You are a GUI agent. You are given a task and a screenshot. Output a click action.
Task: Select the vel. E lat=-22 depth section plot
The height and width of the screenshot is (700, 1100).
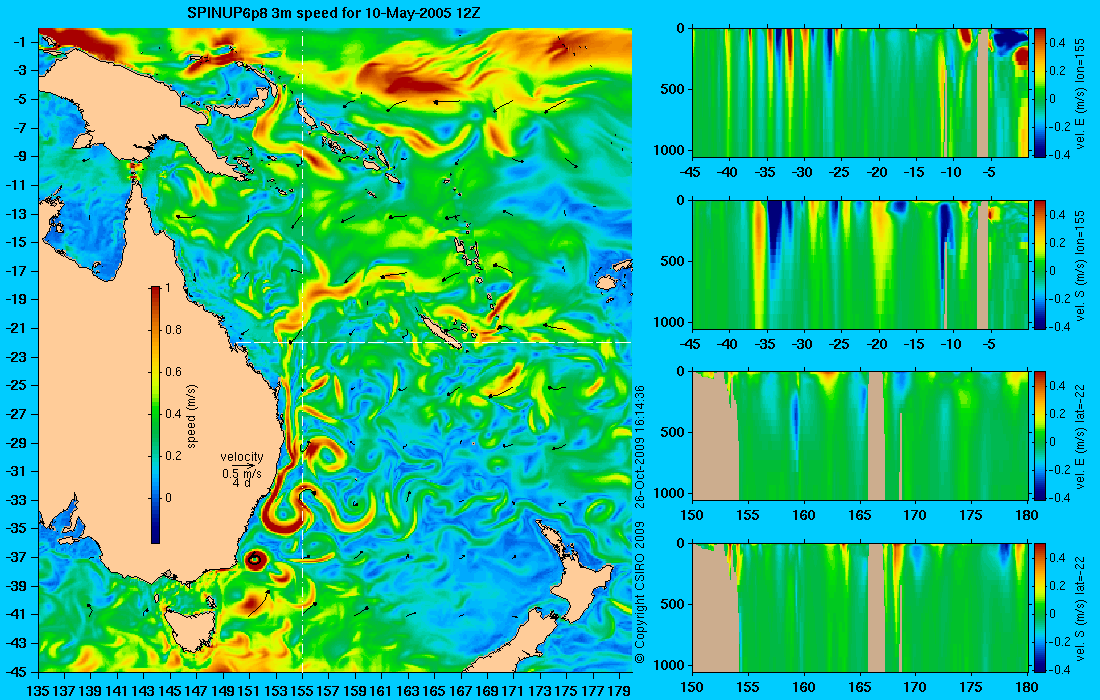[x=860, y=436]
